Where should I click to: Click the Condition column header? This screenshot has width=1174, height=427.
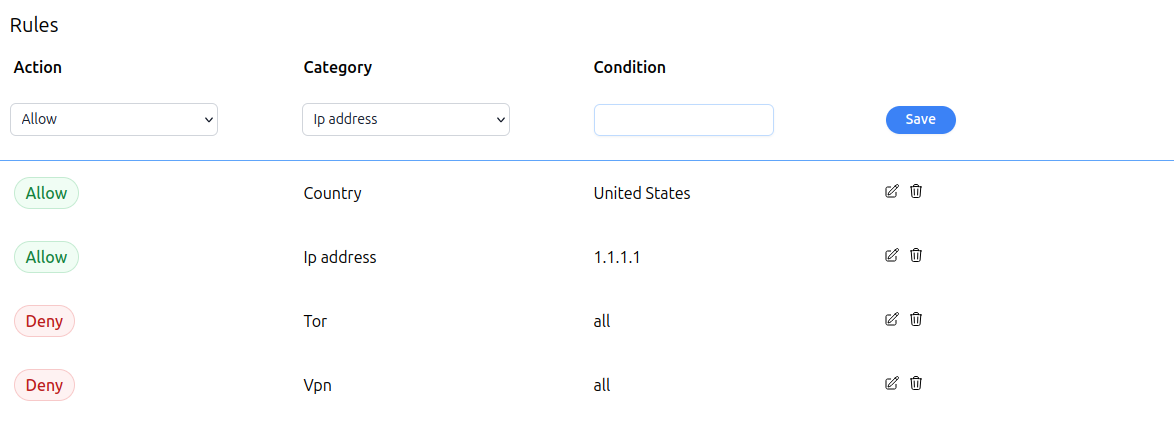(630, 68)
